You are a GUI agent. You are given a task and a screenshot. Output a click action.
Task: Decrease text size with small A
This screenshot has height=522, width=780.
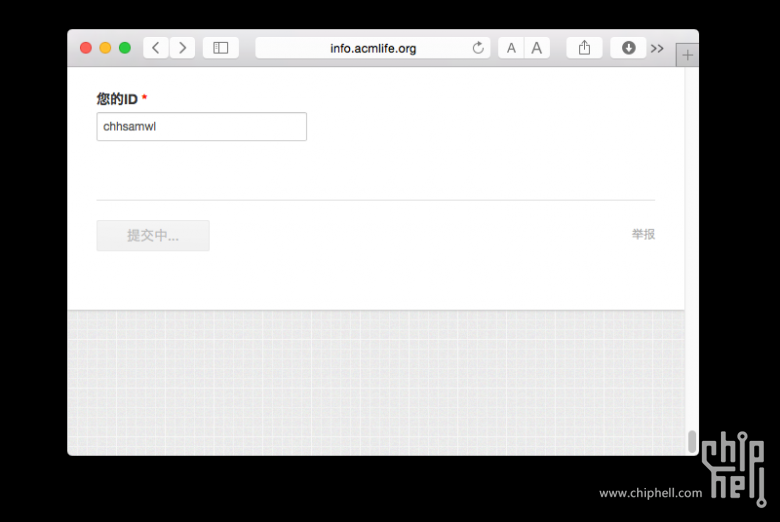(511, 48)
